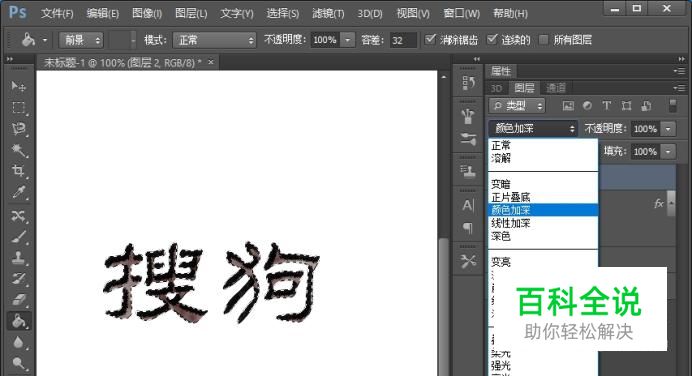
Task: Choose 线性加深 blend mode
Action: pyautogui.click(x=543, y=223)
